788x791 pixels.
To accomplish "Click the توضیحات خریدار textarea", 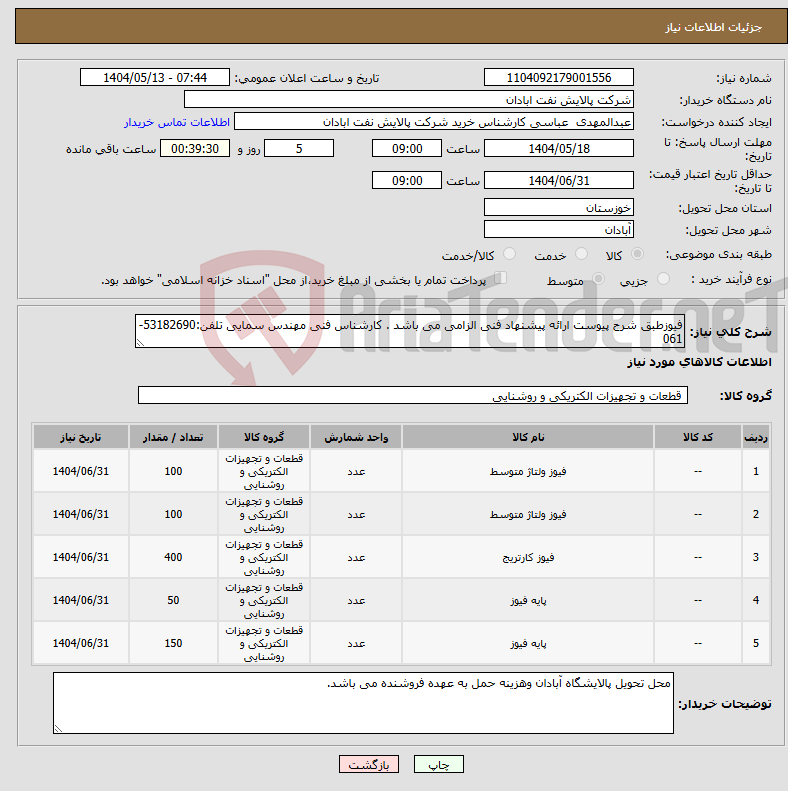I will (x=363, y=703).
